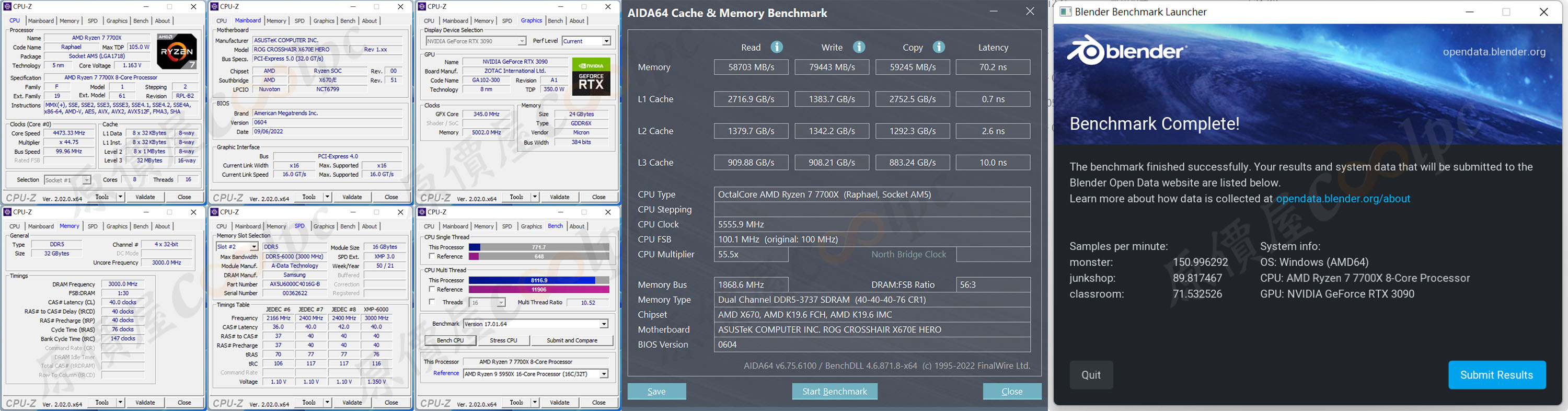Click the Stress CPU button
This screenshot has width=1568, height=411.
(x=503, y=340)
